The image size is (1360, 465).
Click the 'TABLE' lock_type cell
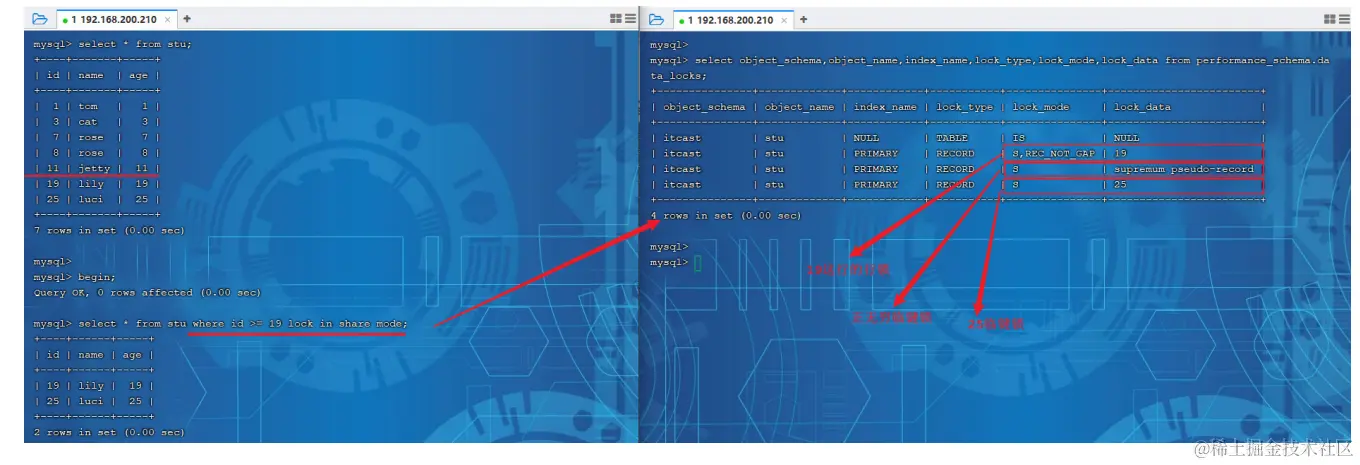tap(953, 138)
